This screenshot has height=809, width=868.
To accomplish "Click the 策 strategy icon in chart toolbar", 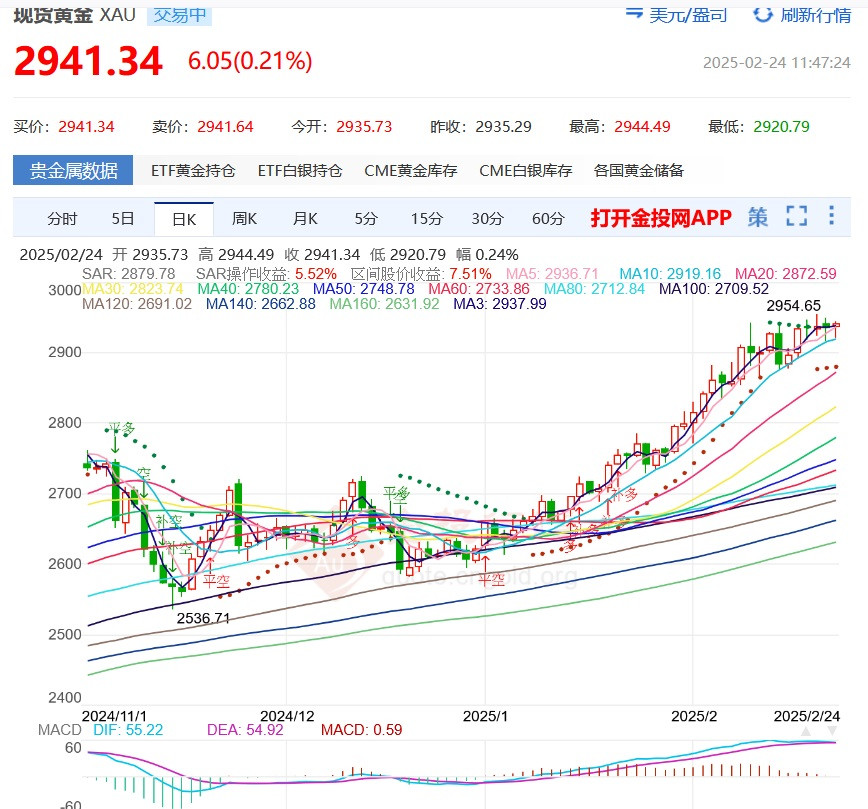I will point(758,217).
